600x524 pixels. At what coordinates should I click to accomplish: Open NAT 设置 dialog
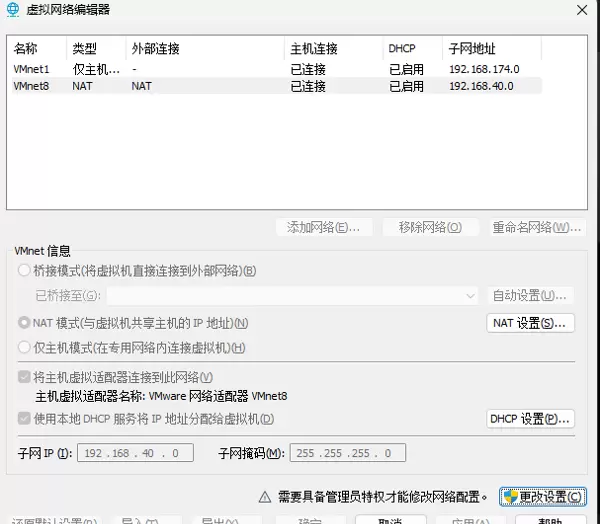(530, 323)
